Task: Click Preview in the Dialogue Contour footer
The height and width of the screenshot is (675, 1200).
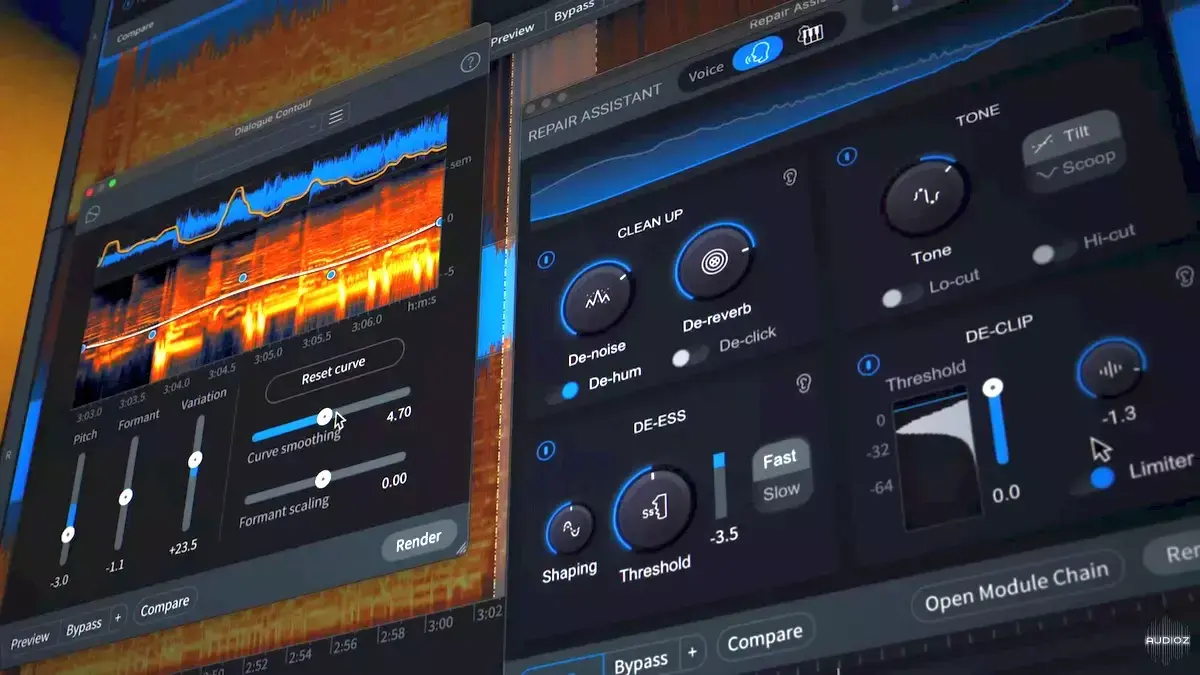Action: coord(29,640)
